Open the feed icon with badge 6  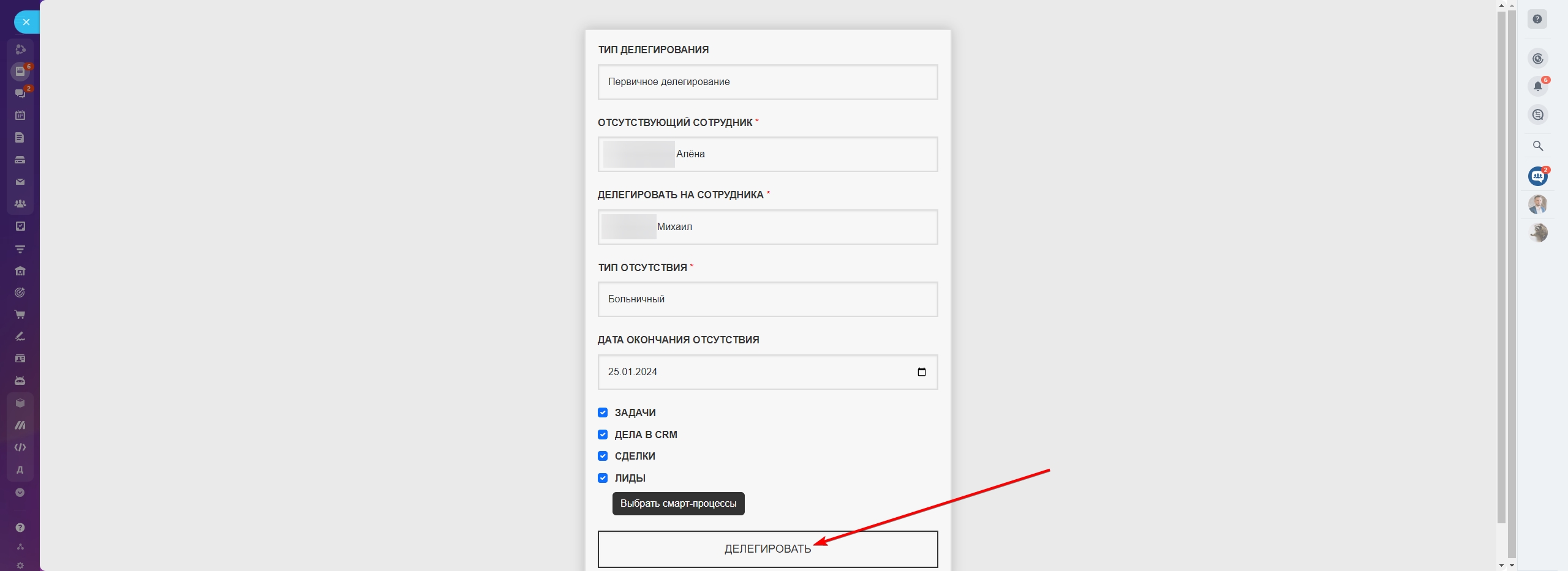(20, 72)
